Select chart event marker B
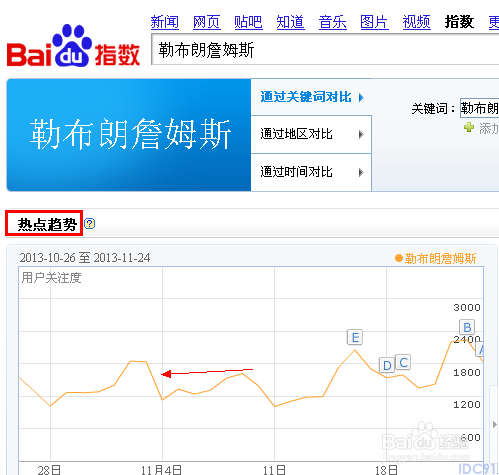This screenshot has height=475, width=499. tap(467, 327)
